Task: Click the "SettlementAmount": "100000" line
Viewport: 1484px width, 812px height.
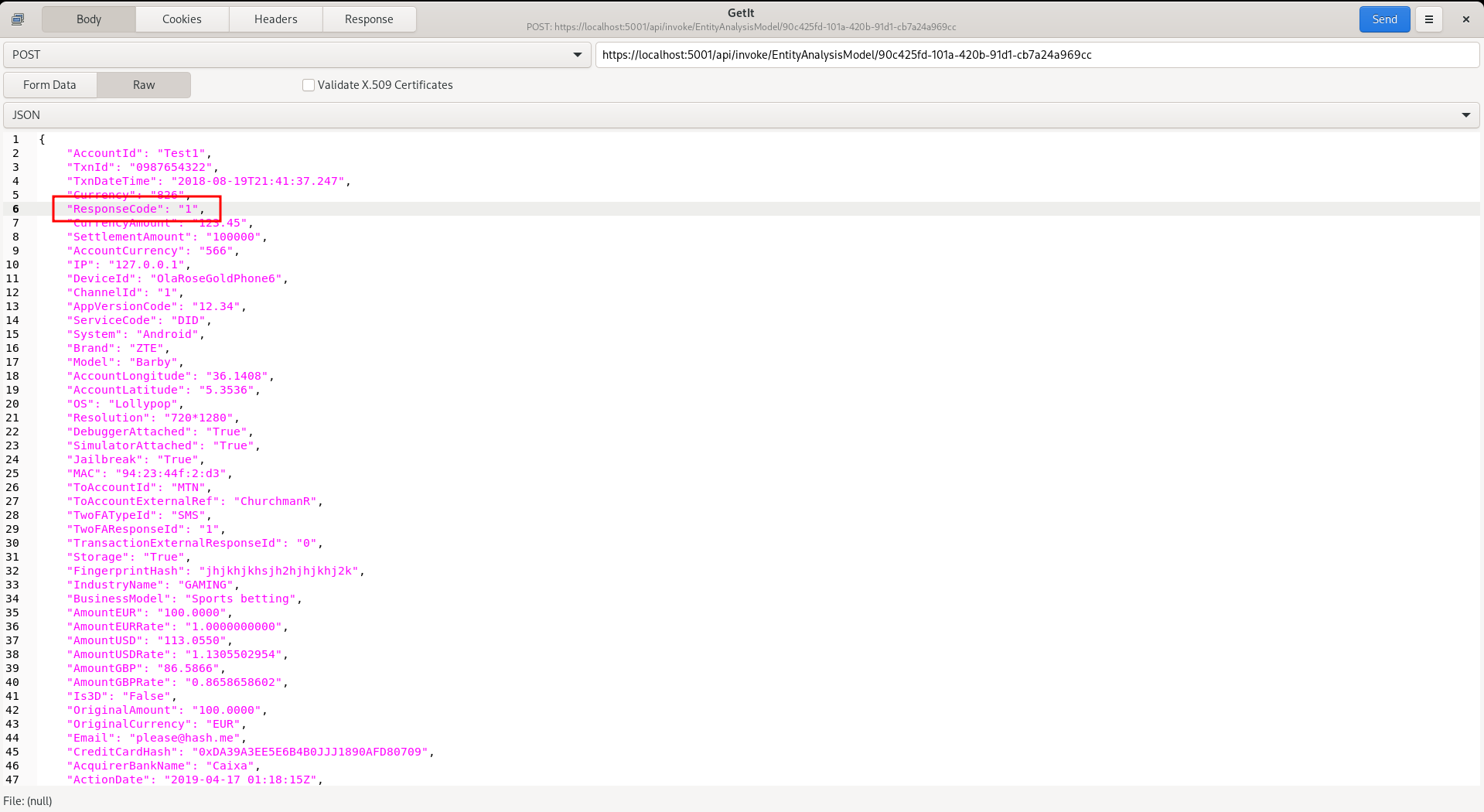Action: [167, 237]
